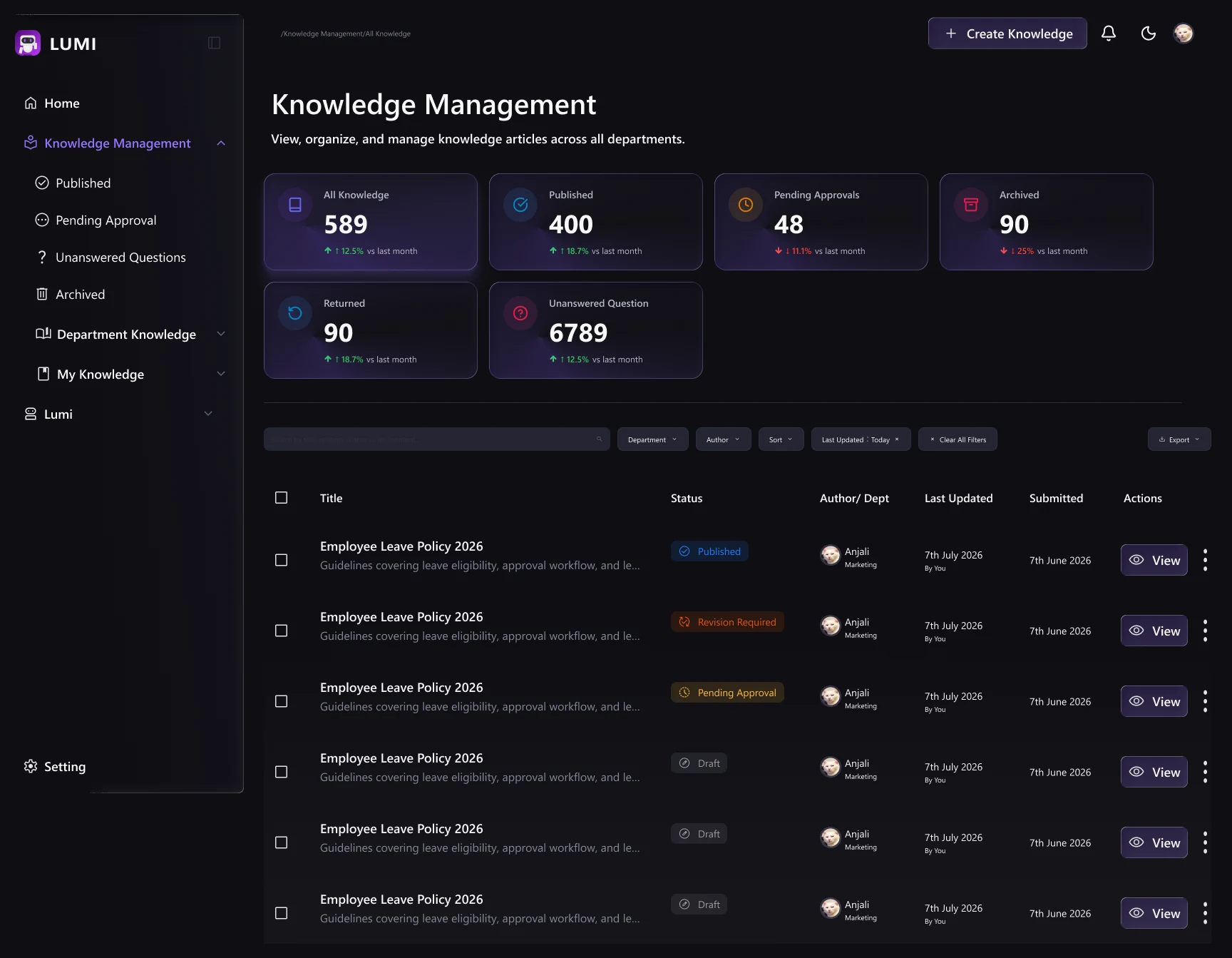Click the check icon on Published stat card
1232x958 pixels.
click(x=520, y=205)
